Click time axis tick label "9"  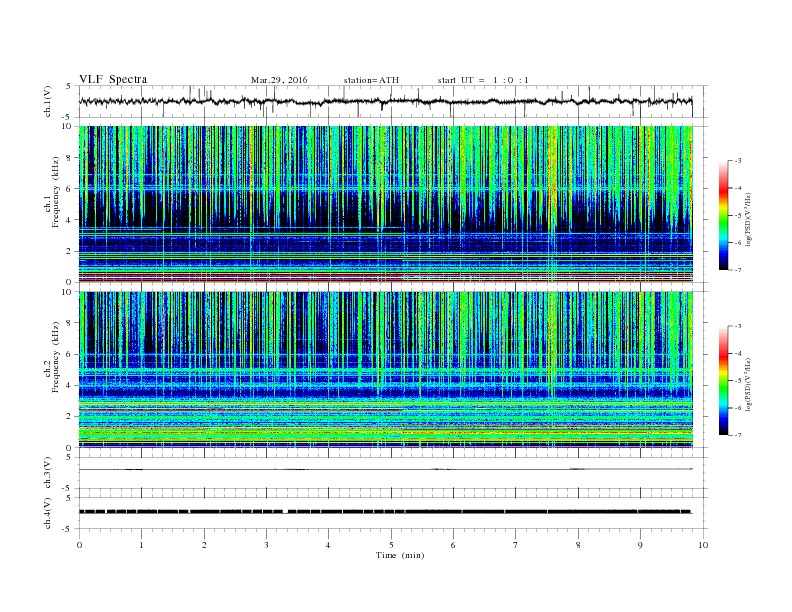[x=640, y=545]
